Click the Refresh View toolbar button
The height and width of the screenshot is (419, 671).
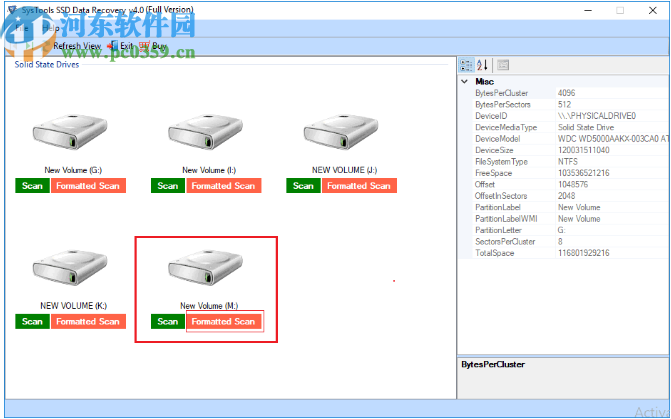click(x=71, y=46)
